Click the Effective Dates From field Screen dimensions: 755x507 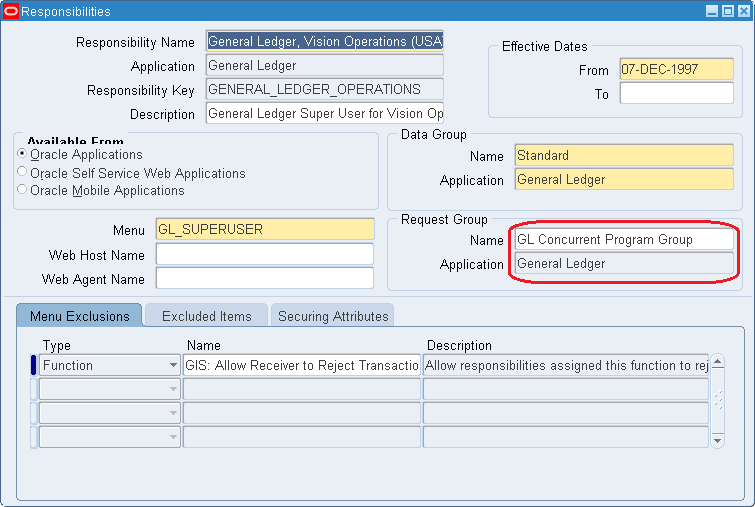coord(677,69)
